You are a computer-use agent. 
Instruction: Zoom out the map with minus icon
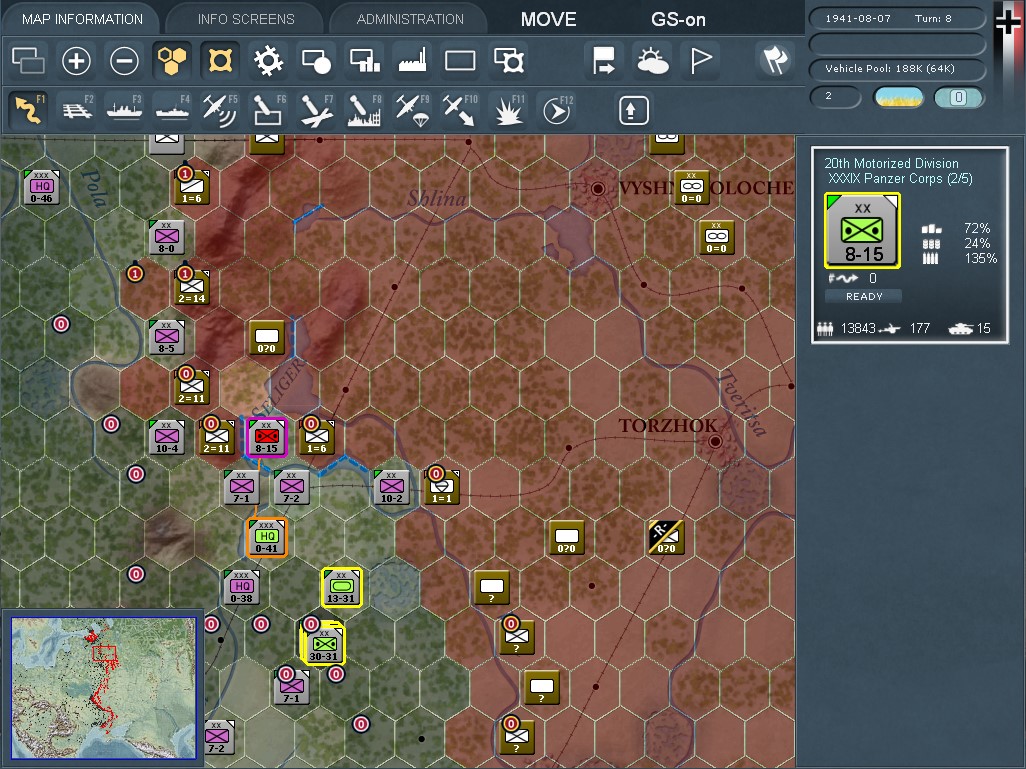pyautogui.click(x=124, y=61)
